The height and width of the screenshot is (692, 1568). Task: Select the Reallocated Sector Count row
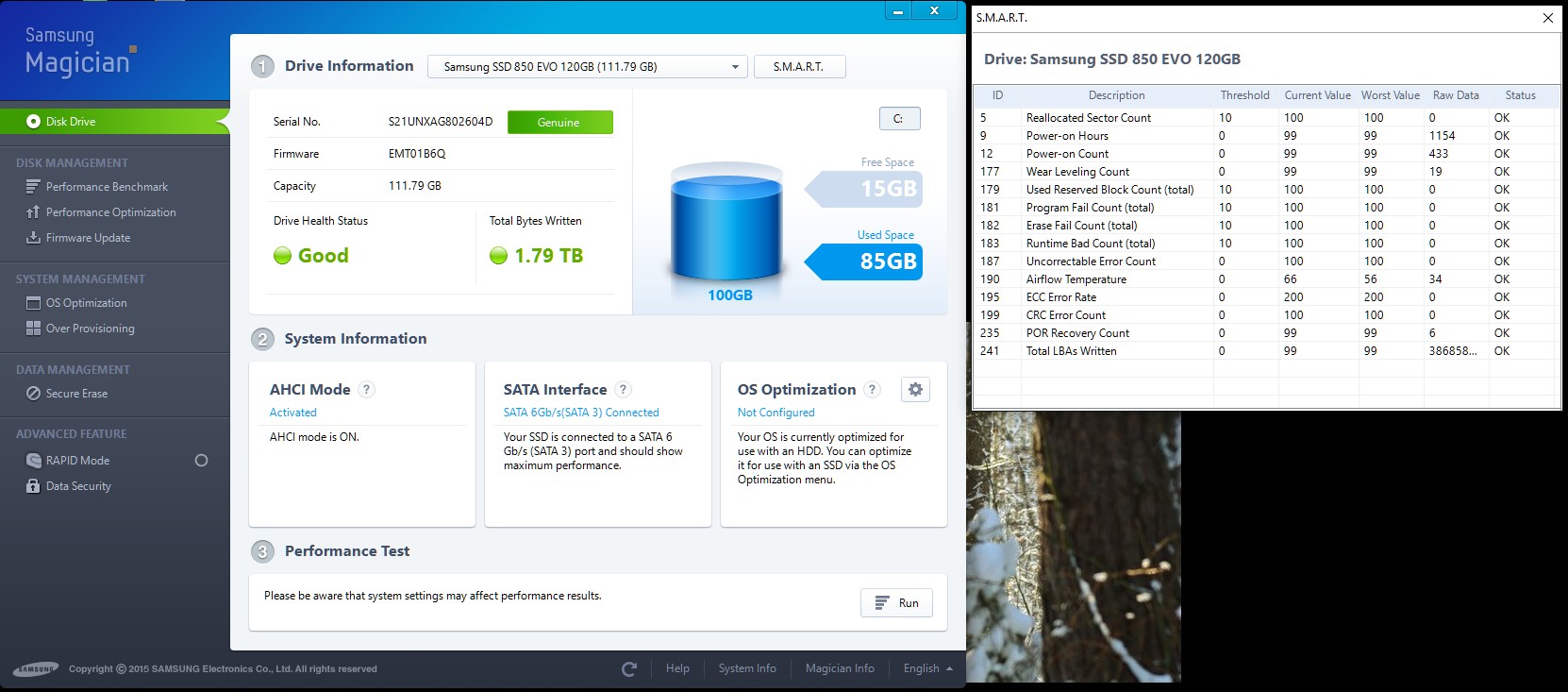point(1266,118)
